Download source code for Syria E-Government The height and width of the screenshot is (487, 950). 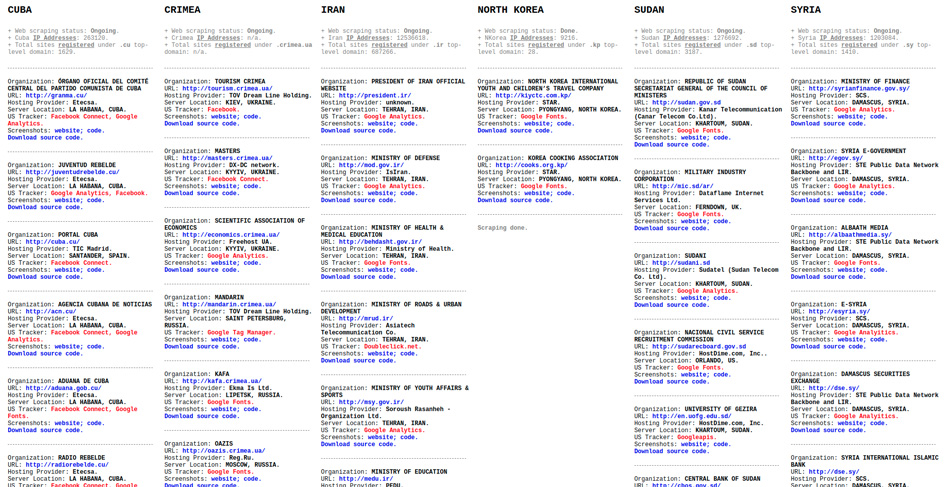coord(828,200)
